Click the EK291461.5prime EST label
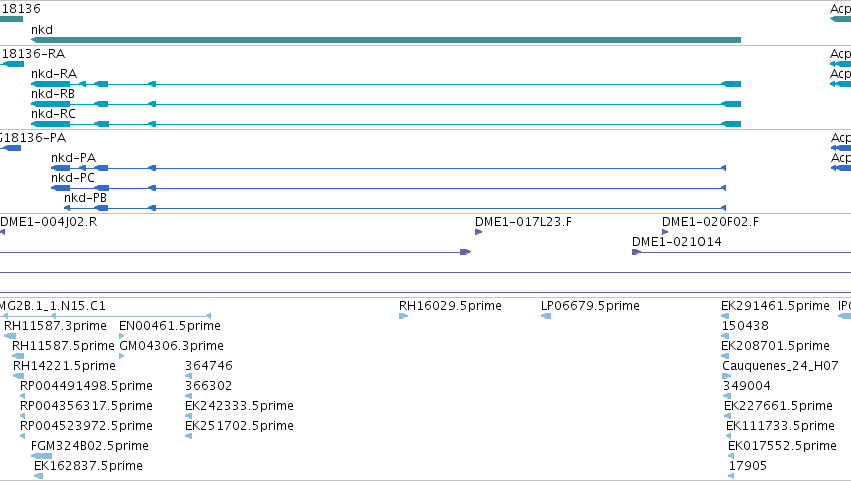Image resolution: width=851 pixels, height=481 pixels. (775, 306)
